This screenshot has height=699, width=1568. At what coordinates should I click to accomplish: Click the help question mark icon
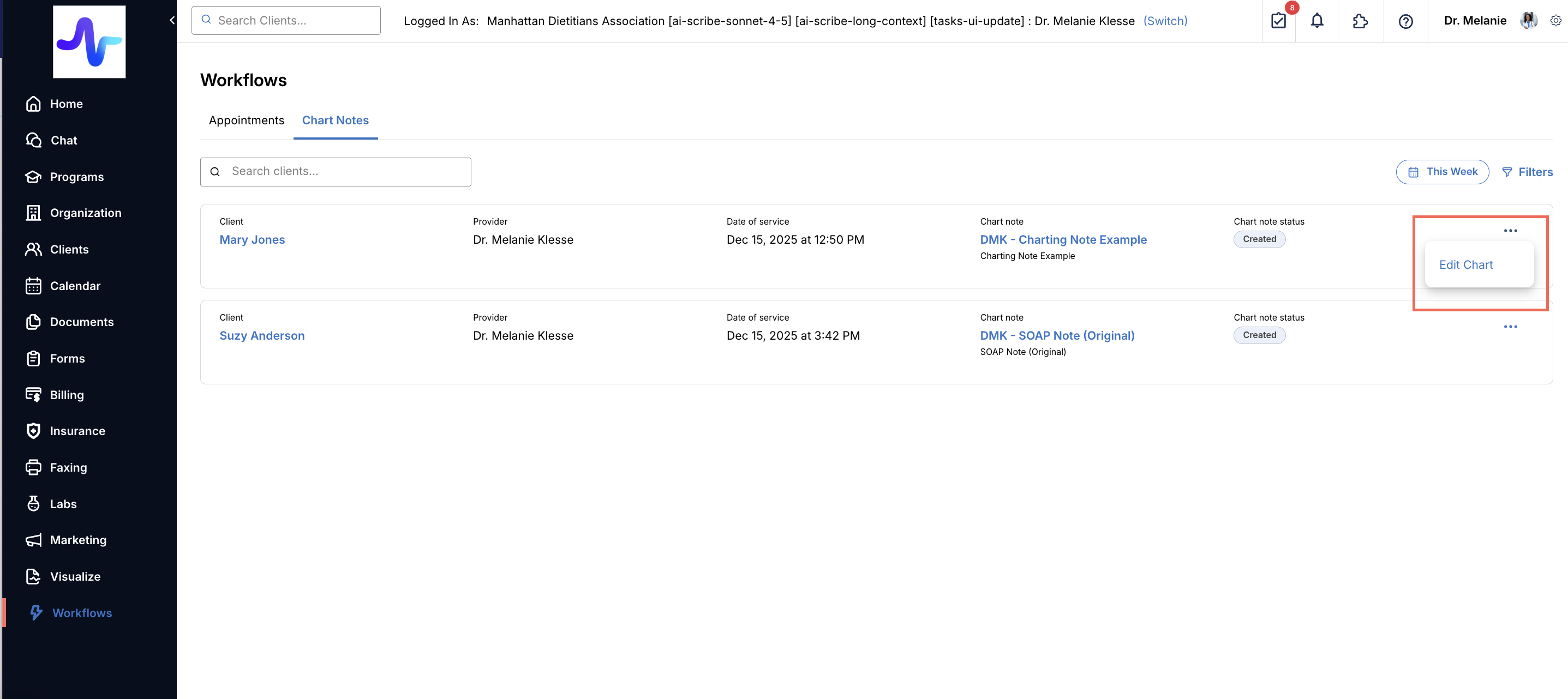click(x=1405, y=21)
